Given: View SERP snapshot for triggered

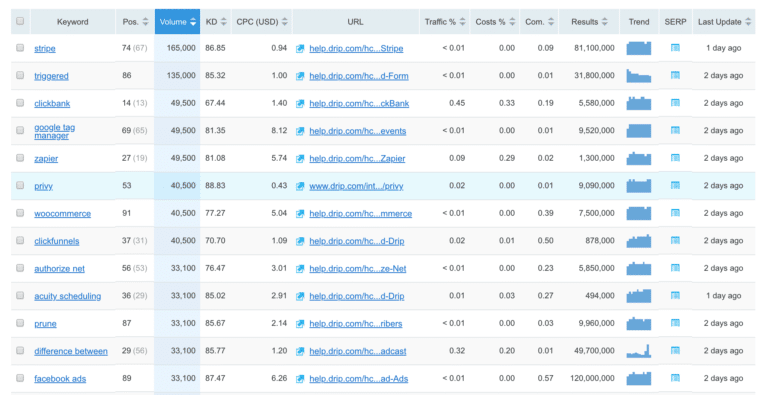Looking at the screenshot, I should coord(675,75).
